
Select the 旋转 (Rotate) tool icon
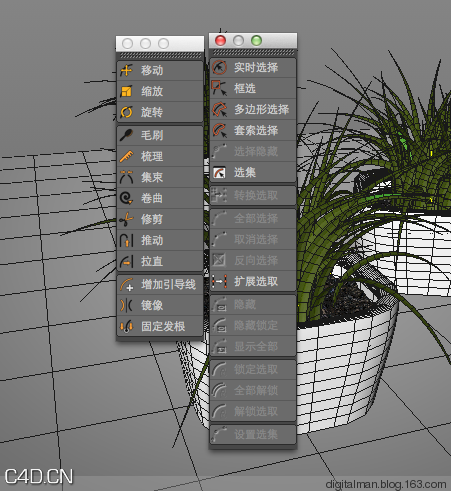point(126,112)
